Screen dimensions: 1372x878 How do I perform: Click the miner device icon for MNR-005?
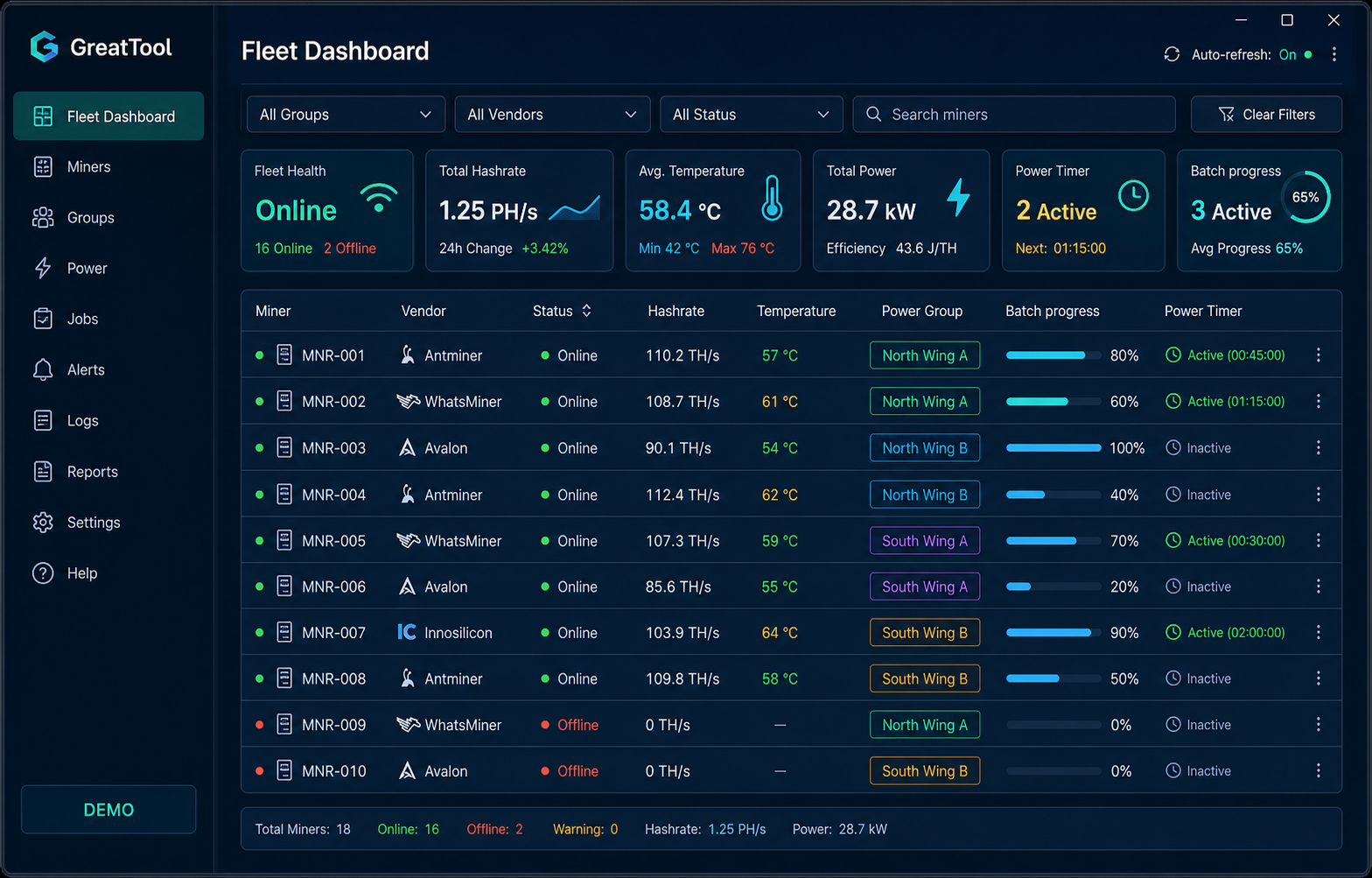click(284, 540)
